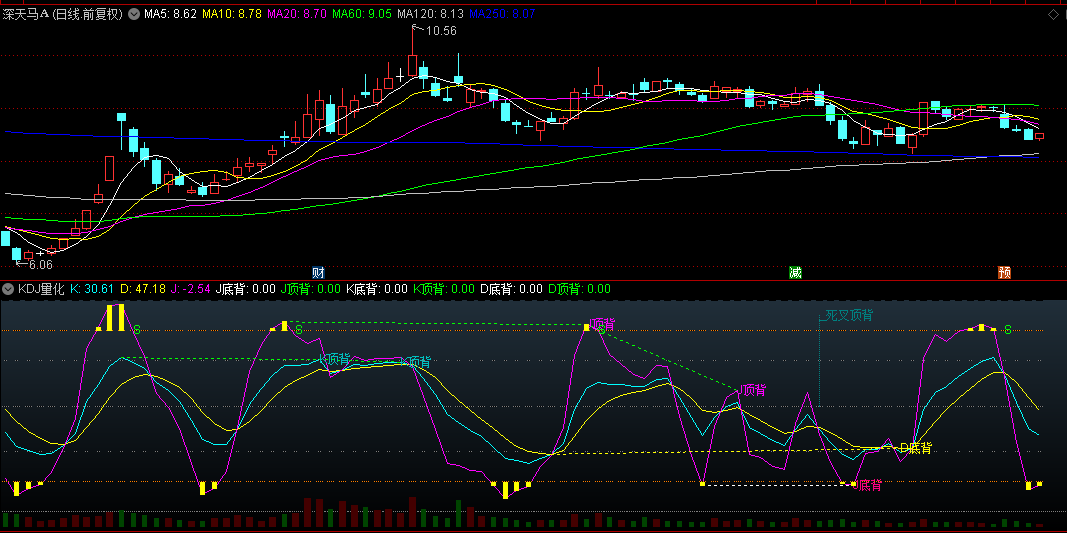Viewport: 1067px width, 533px height.
Task: Click the KDJ量化 indicator name
Action: click(41, 289)
